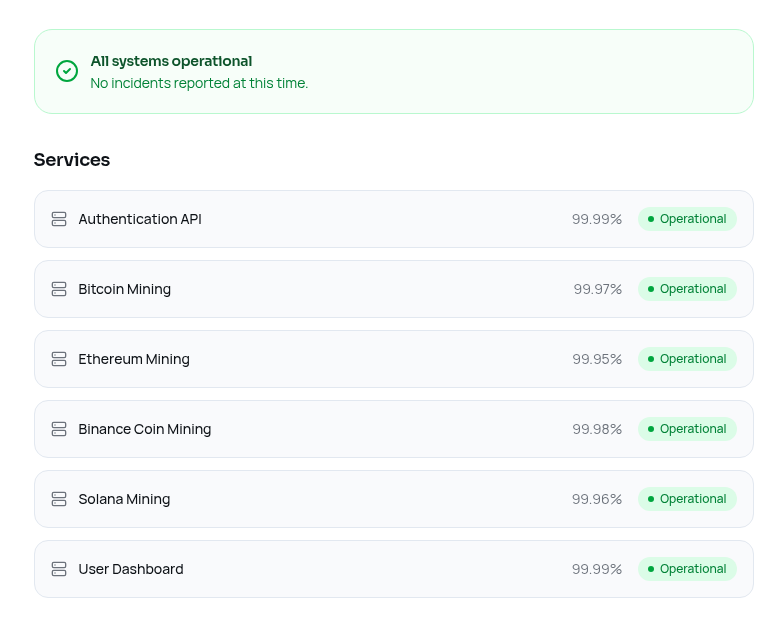
Task: Click the server icon beside Ethereum Mining
Action: (x=59, y=359)
